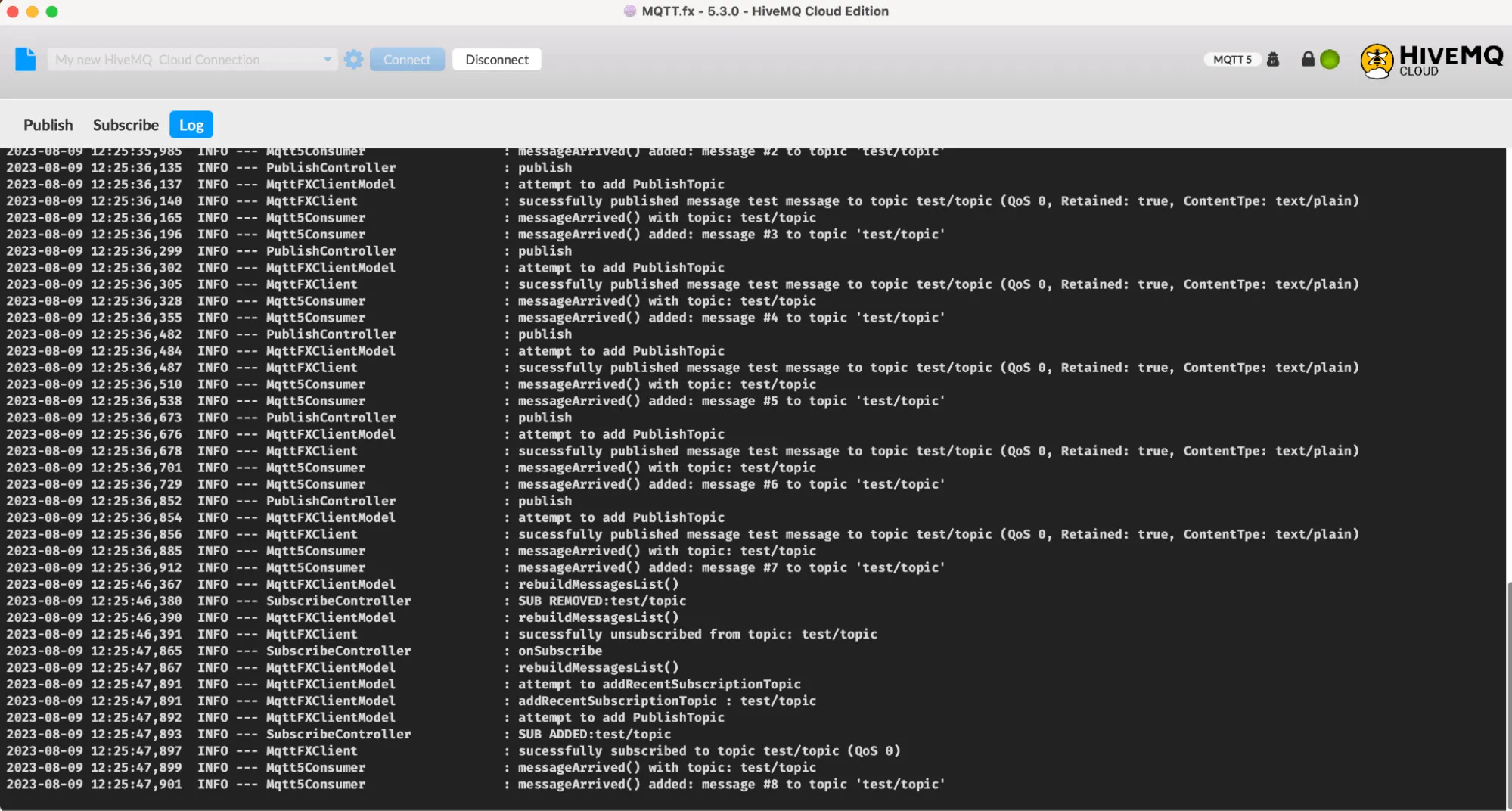Click the MQTT 5 version badge

(1232, 59)
